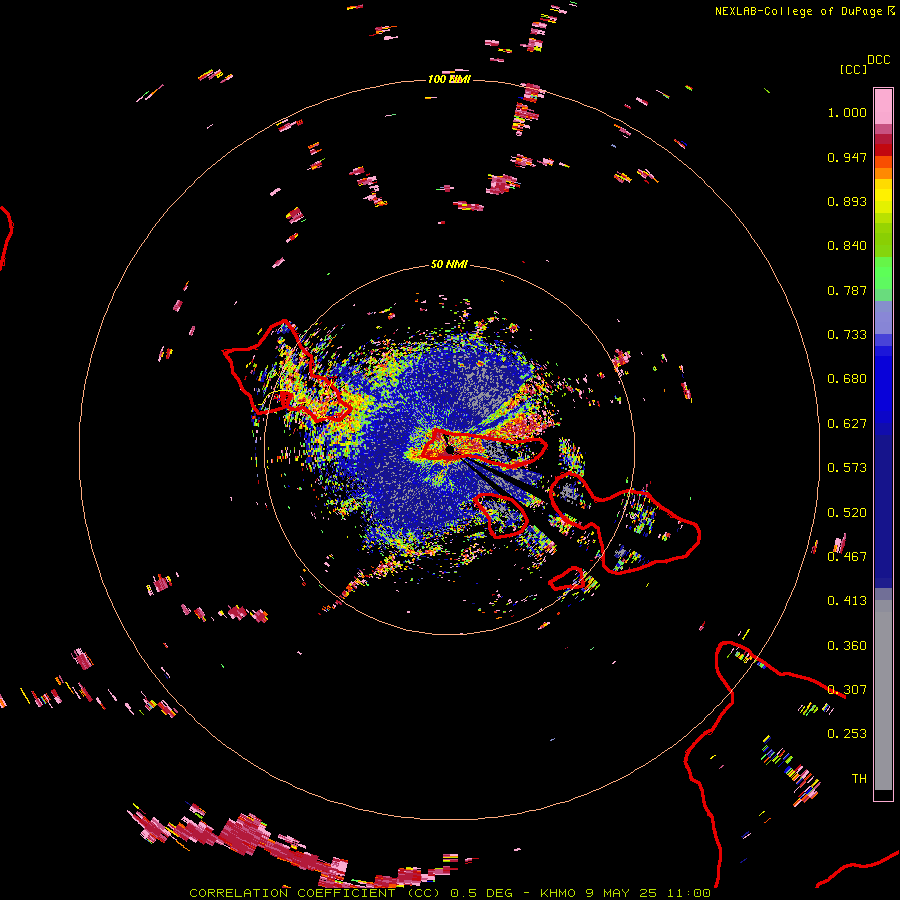The image size is (900, 900).
Task: Click the 0.947 color scale value
Action: (847, 157)
